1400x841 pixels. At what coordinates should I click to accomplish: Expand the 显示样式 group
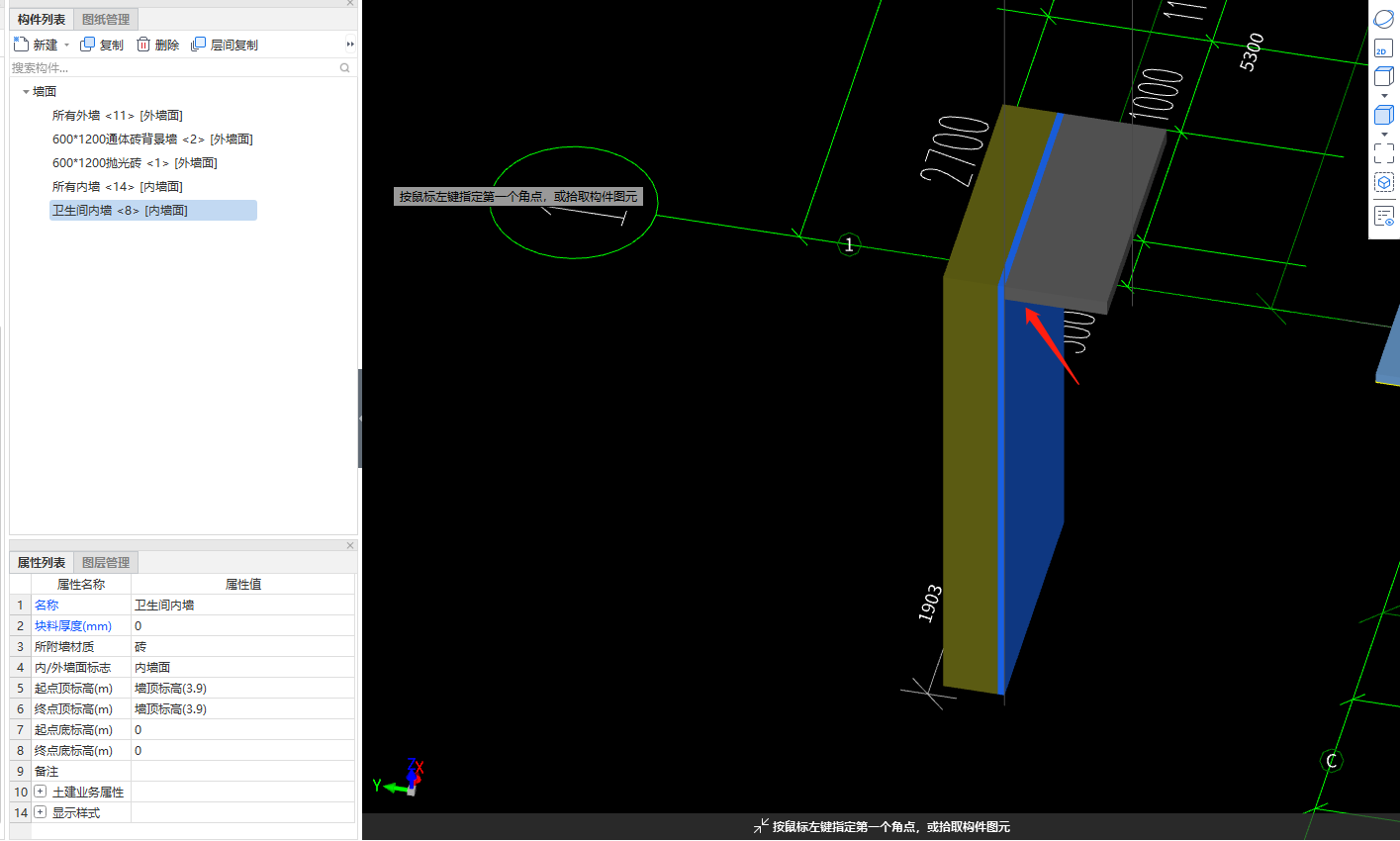point(41,812)
